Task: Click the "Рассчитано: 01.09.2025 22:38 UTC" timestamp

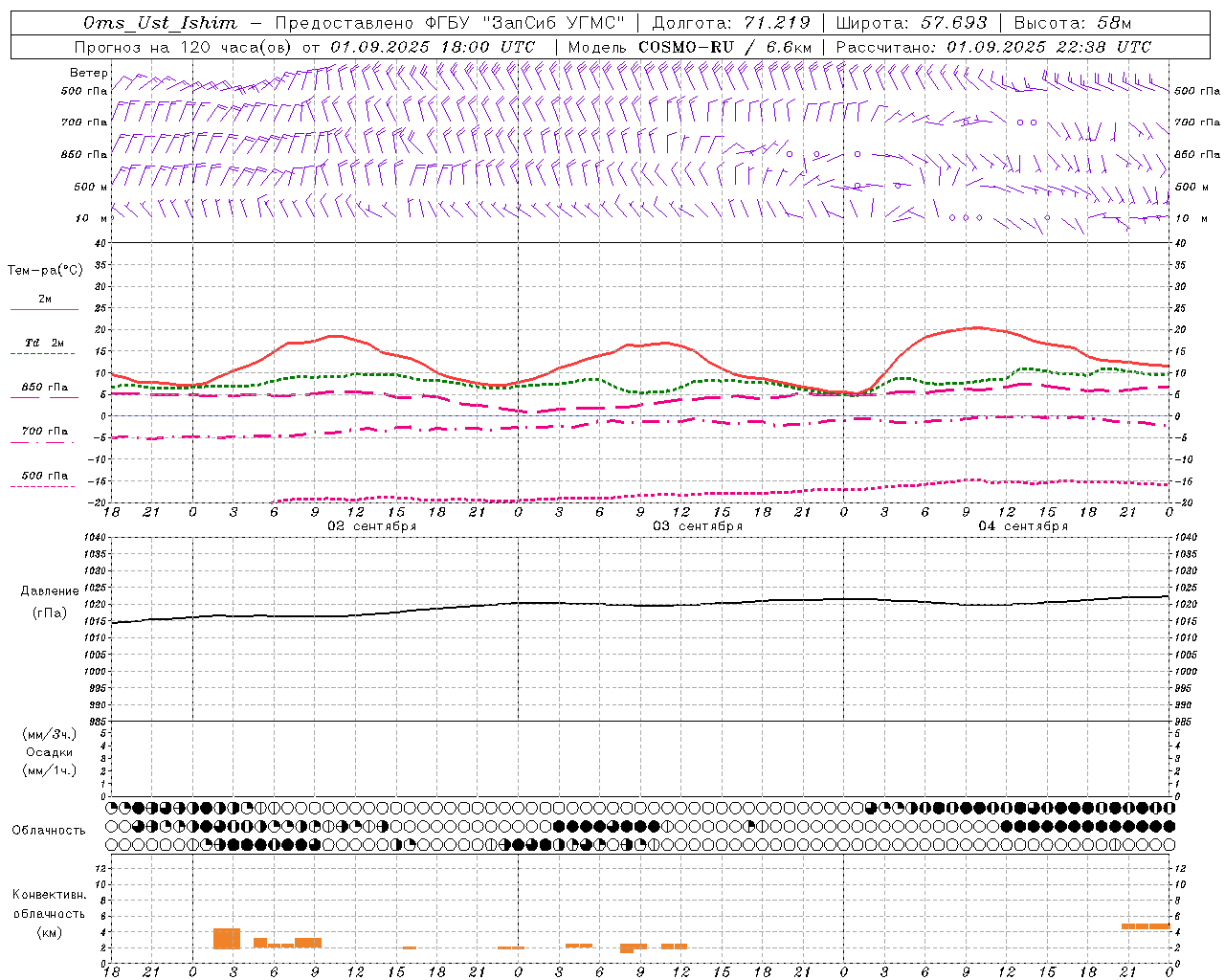Action: 993,47
